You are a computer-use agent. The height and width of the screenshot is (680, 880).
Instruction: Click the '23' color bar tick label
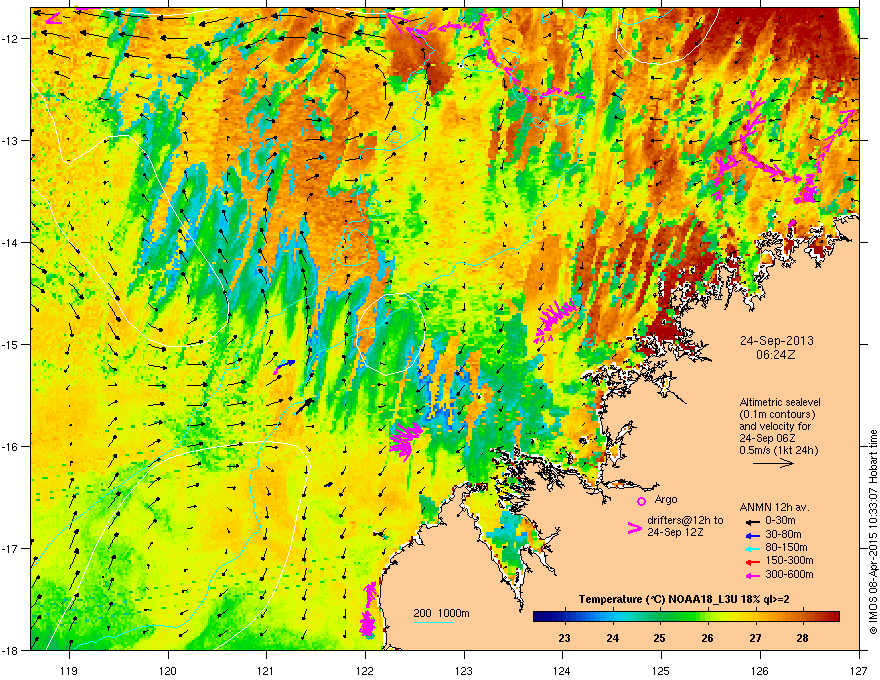565,638
